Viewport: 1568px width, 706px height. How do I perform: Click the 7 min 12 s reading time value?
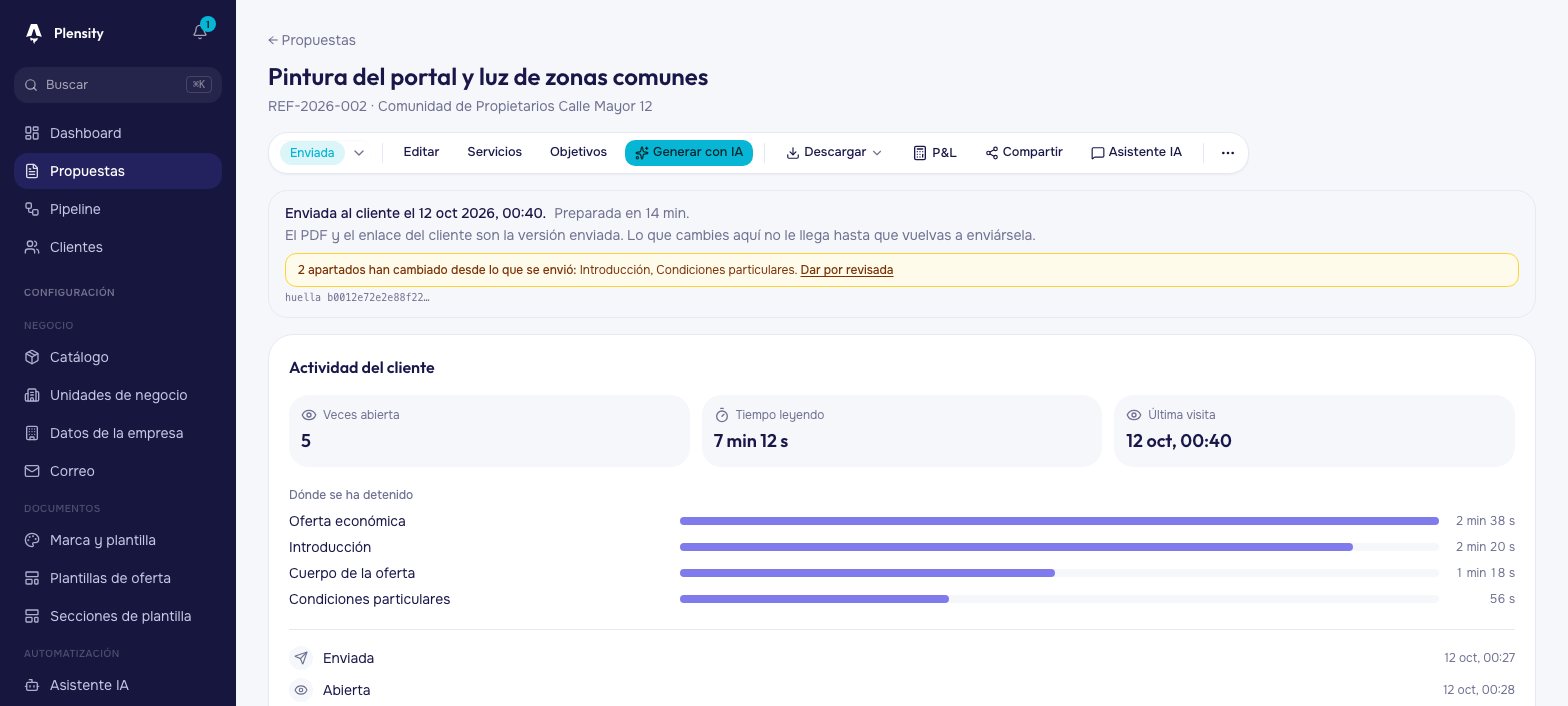tap(751, 441)
